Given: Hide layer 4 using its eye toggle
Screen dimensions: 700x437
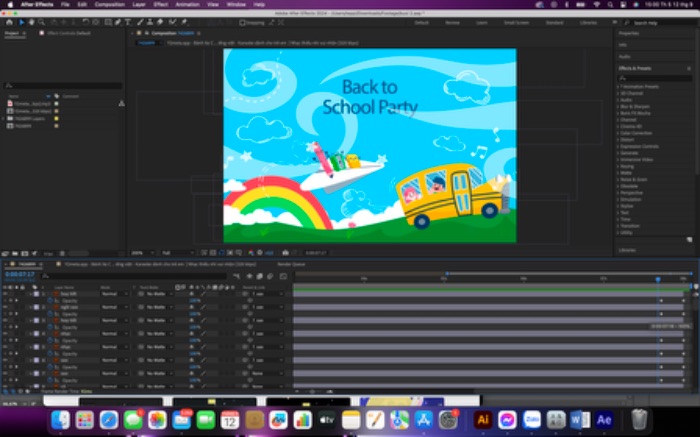Looking at the screenshot, I should tap(5, 333).
